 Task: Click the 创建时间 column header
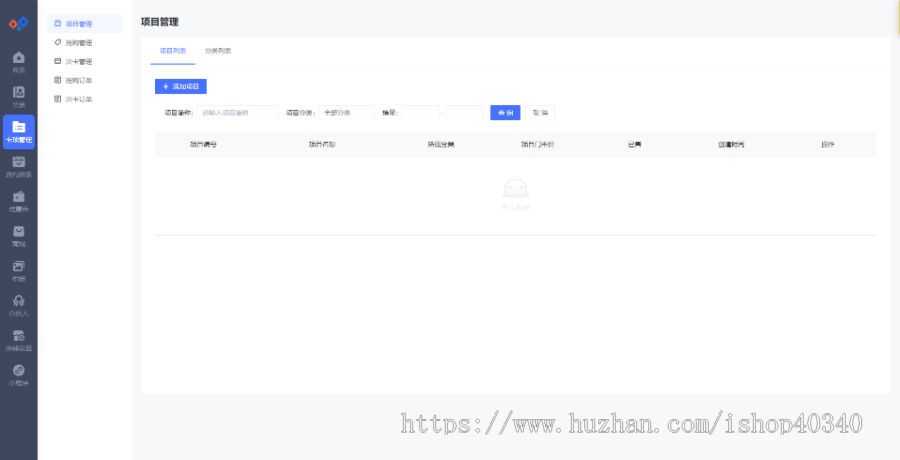point(731,145)
